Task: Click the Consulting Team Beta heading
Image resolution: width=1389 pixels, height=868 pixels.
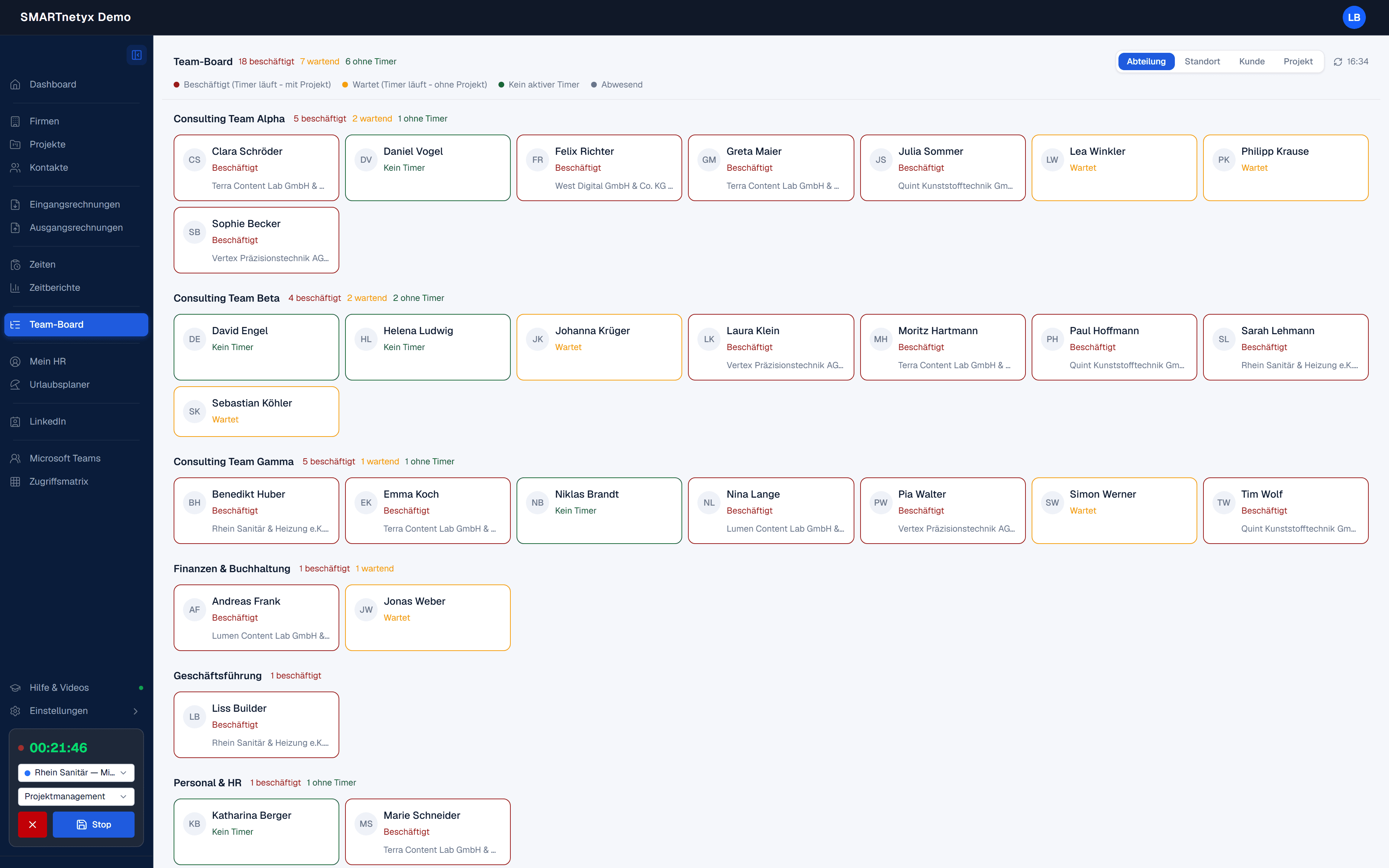Action: pyautogui.click(x=227, y=298)
